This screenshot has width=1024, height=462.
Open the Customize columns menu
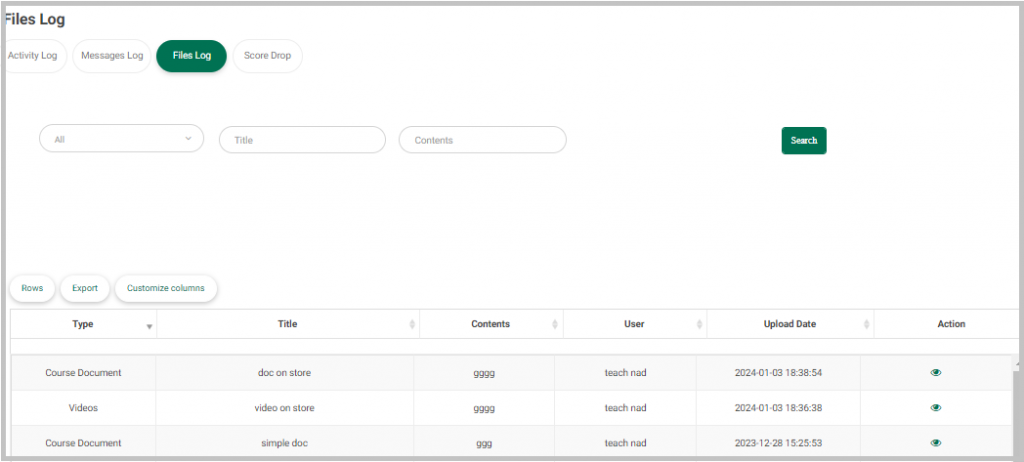pyautogui.click(x=166, y=288)
